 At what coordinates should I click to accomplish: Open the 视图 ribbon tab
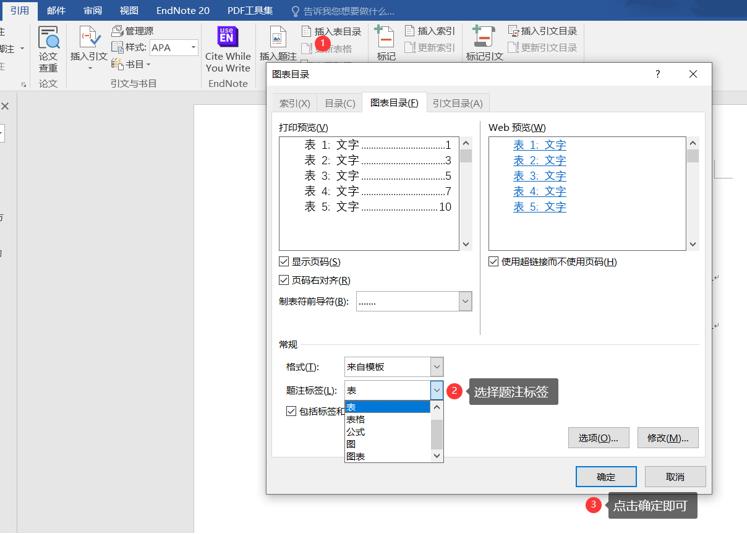tap(129, 10)
